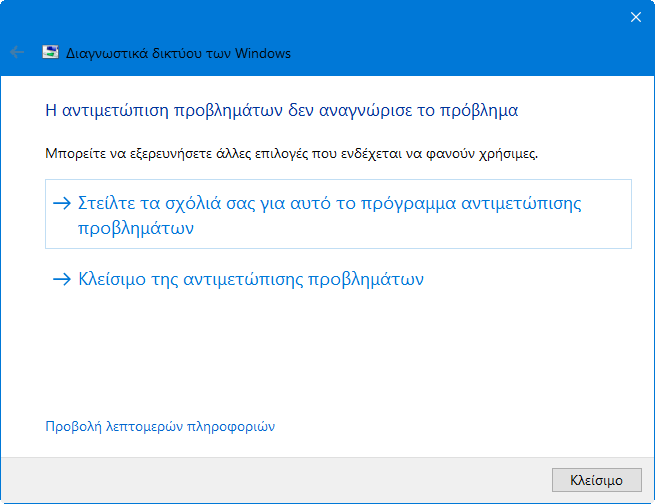Click the arrow icon beside 'Κλείσιμο της αντιμετώπισης προβλημάτων'
This screenshot has width=655, height=504.
(x=63, y=280)
